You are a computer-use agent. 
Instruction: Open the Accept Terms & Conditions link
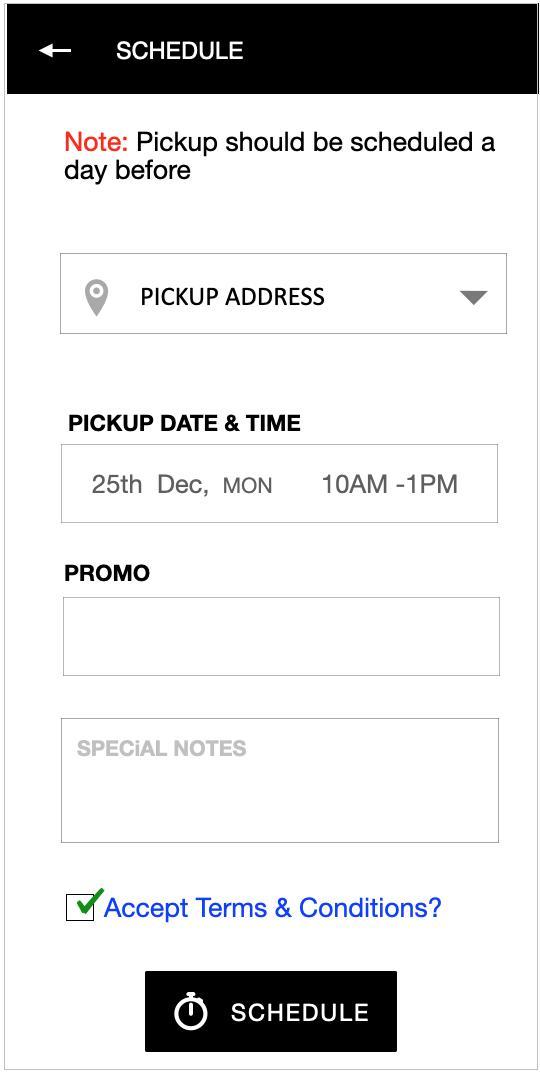coord(272,908)
